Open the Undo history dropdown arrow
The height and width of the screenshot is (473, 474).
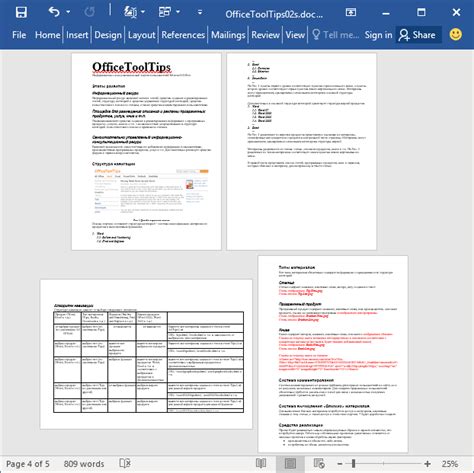[68, 12]
